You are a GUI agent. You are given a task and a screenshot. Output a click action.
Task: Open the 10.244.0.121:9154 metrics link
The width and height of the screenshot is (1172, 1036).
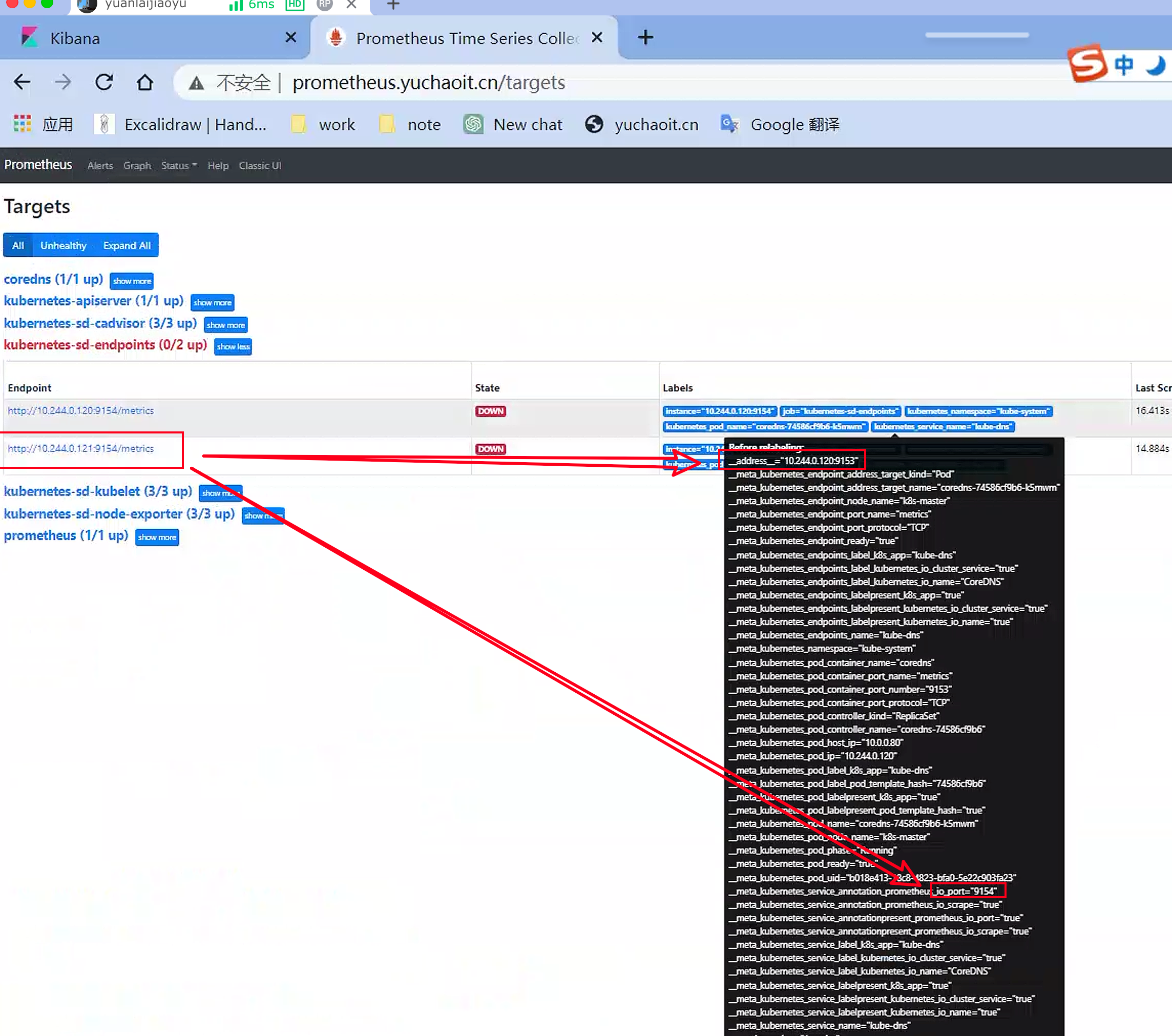click(x=81, y=449)
